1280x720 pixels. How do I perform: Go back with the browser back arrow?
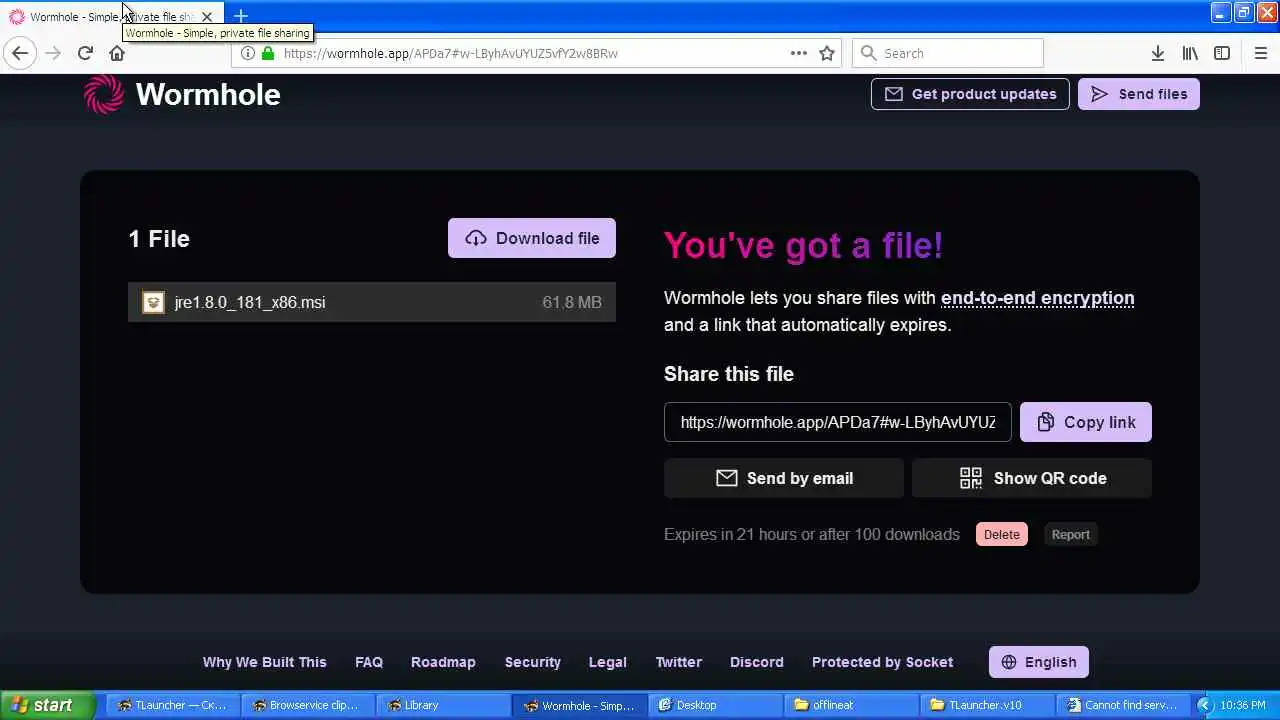pos(20,53)
